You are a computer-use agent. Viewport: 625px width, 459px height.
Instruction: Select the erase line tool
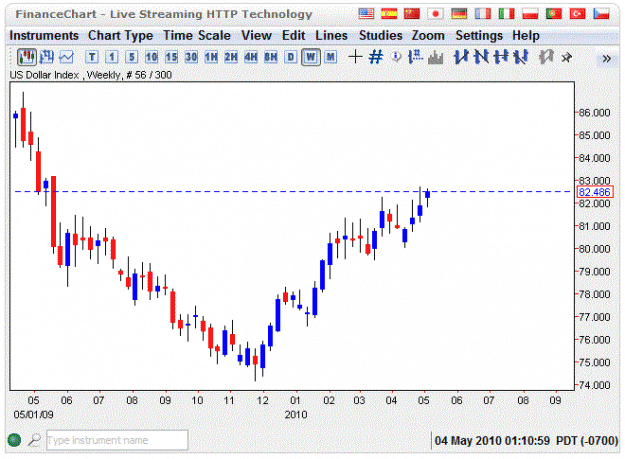[x=521, y=57]
